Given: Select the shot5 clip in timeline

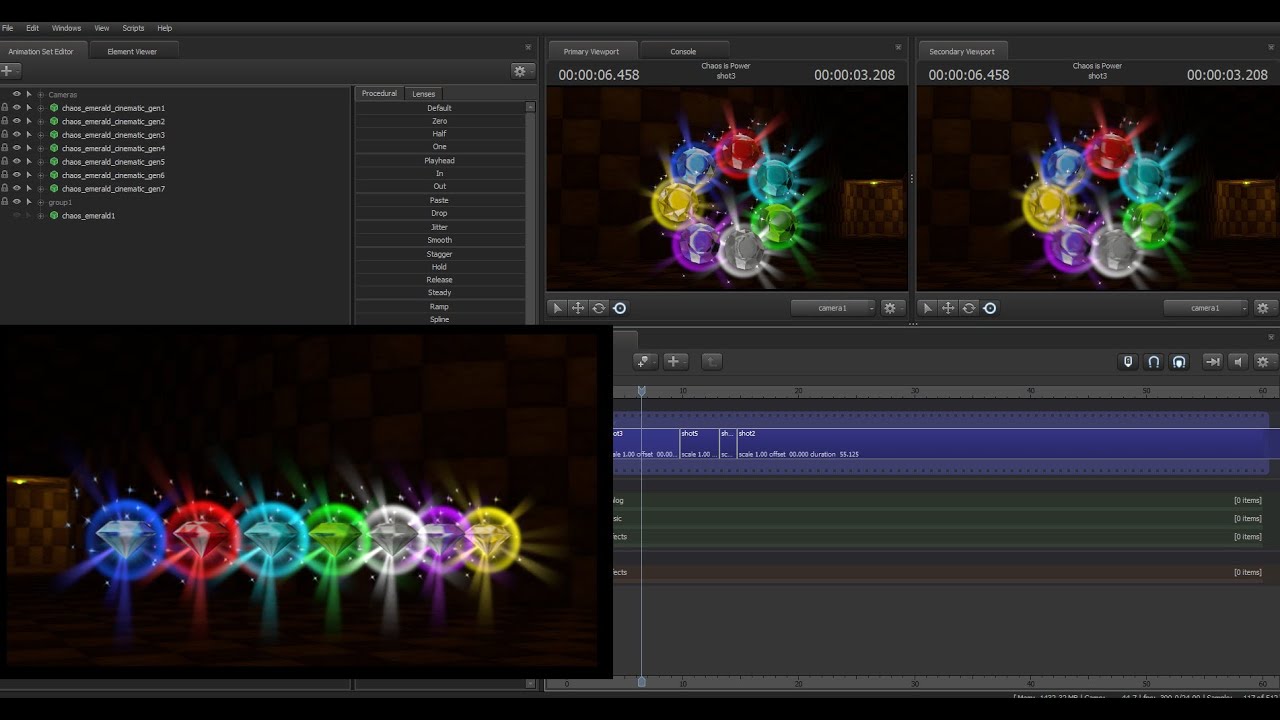Looking at the screenshot, I should 699,444.
